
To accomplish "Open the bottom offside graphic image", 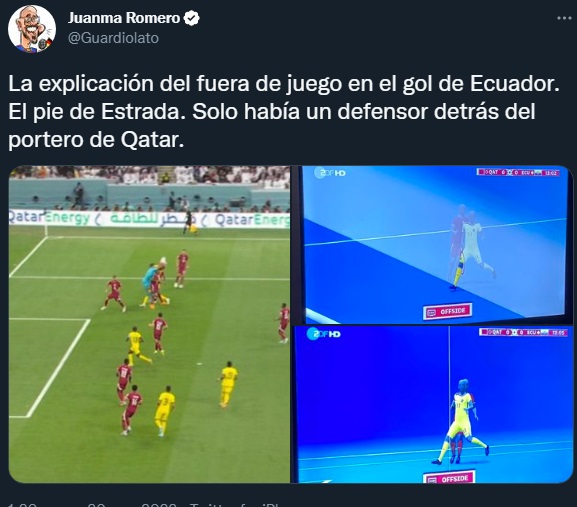I will coord(434,404).
